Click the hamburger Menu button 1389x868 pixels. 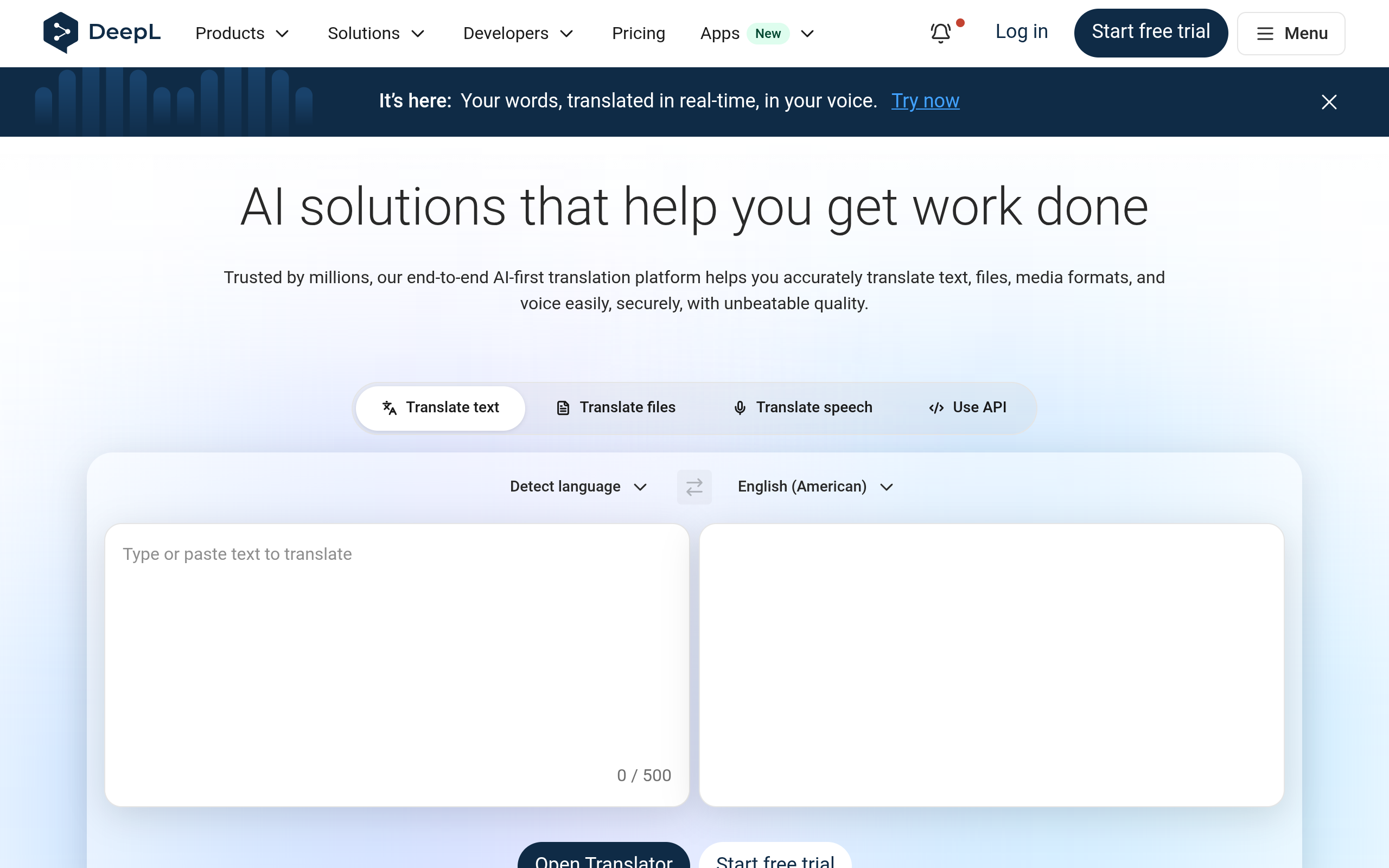pyautogui.click(x=1291, y=33)
